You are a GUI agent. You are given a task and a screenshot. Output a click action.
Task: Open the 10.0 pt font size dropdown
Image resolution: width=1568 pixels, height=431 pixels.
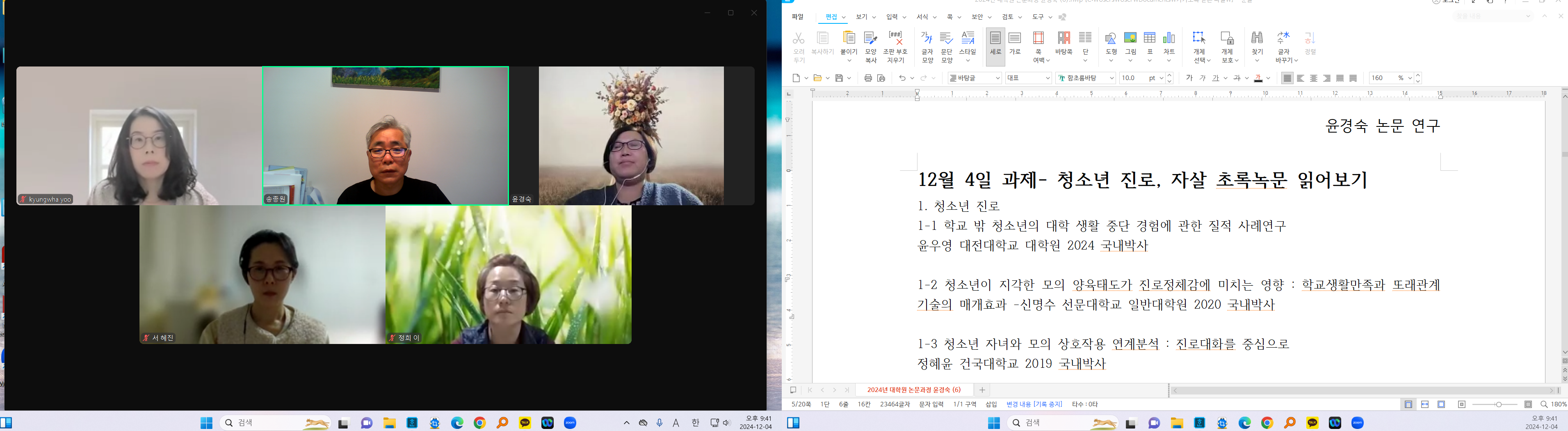(x=1161, y=78)
